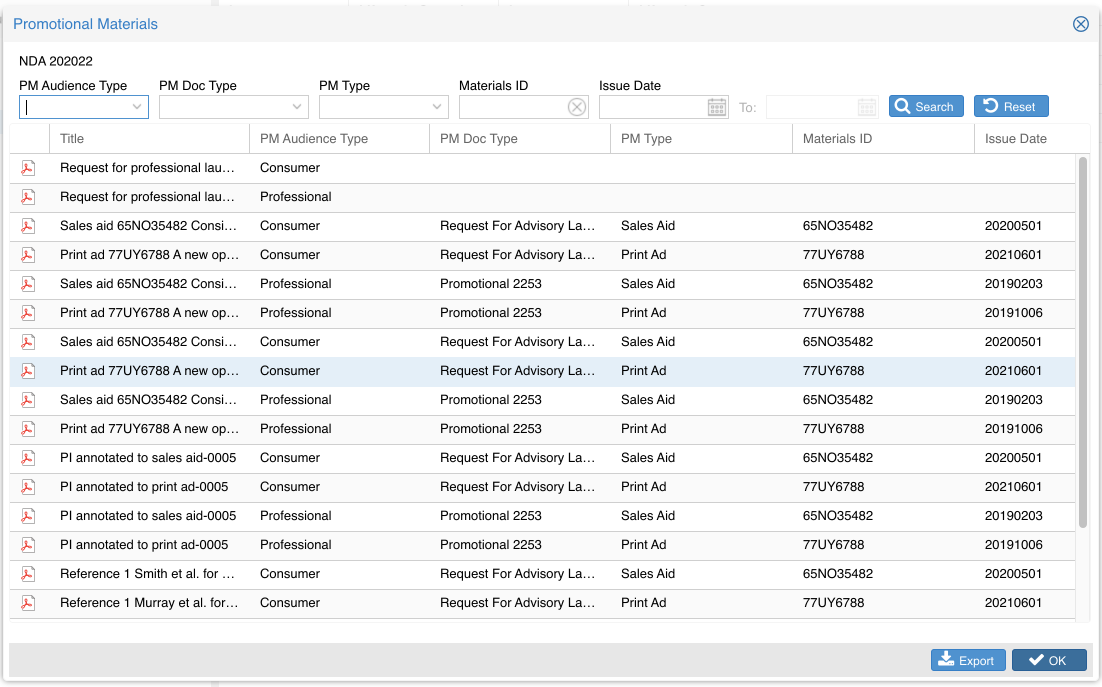Open the PM Type dropdown
Viewport: 1102px width, 687px height.
(x=437, y=107)
